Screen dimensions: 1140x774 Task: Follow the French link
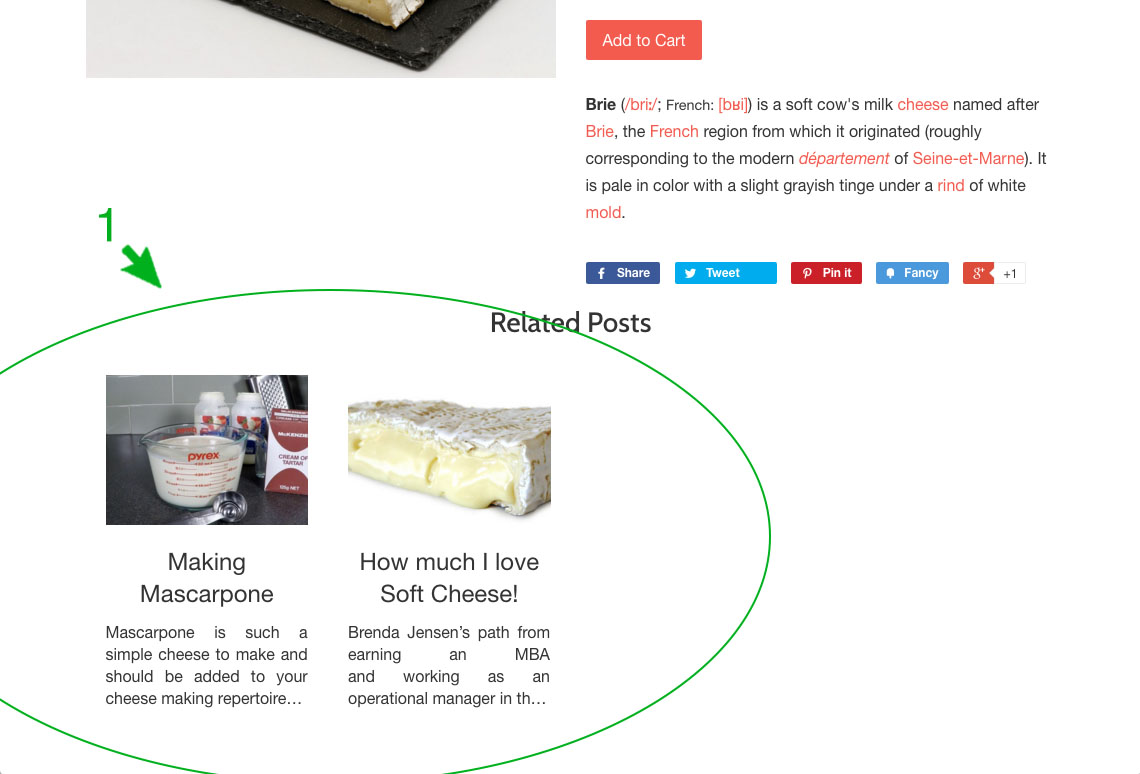[x=674, y=132]
